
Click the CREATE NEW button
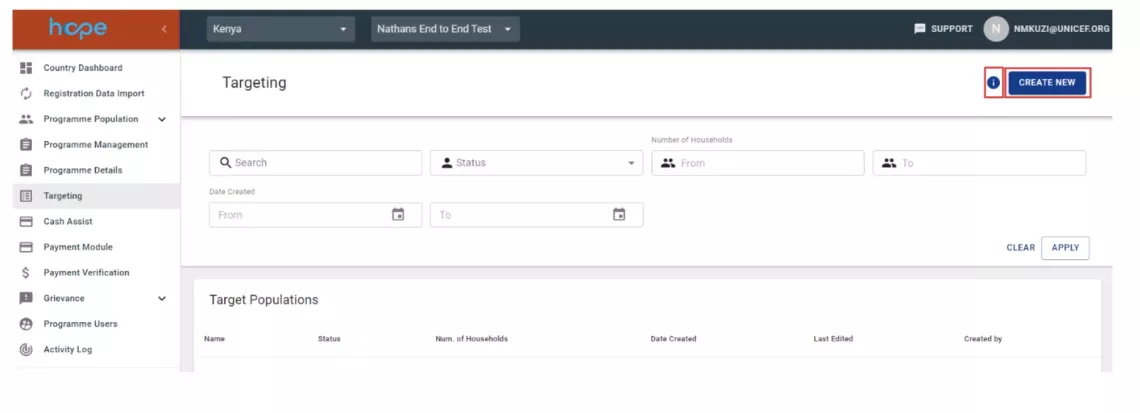[x=1047, y=83]
